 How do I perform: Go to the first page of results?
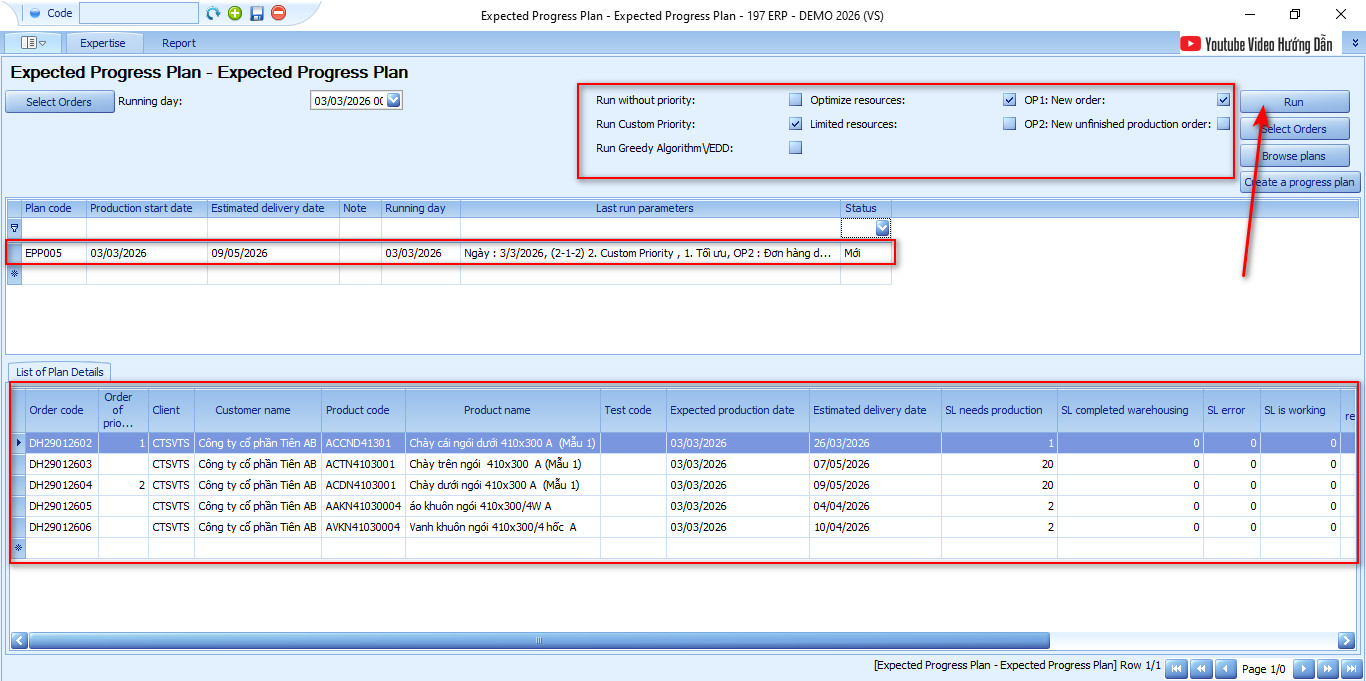point(1177,669)
